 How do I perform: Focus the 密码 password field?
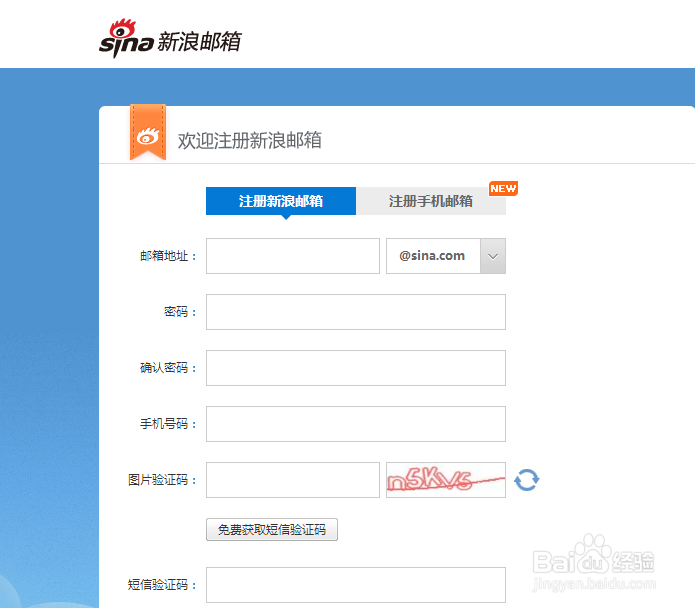pos(356,312)
